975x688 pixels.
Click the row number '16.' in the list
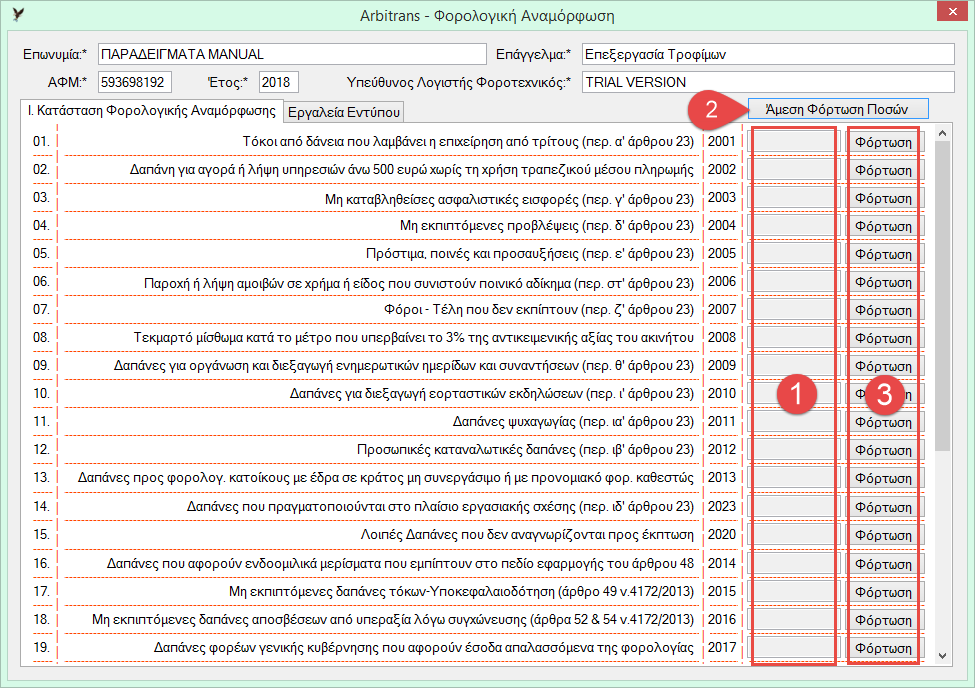(41, 563)
